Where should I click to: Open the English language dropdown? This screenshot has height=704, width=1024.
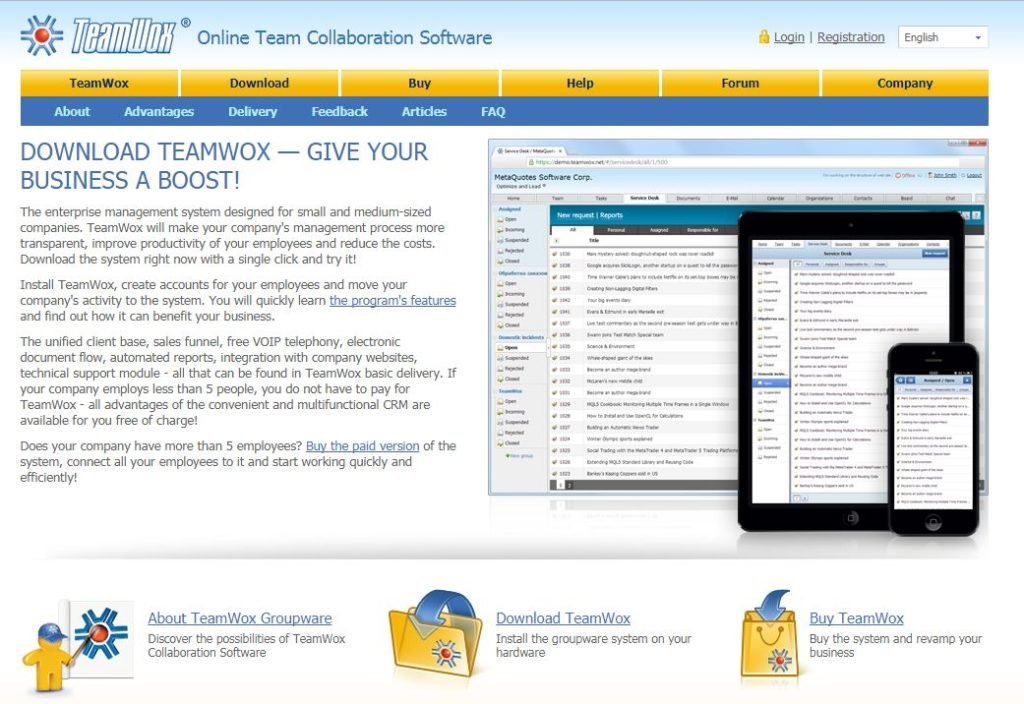click(942, 37)
